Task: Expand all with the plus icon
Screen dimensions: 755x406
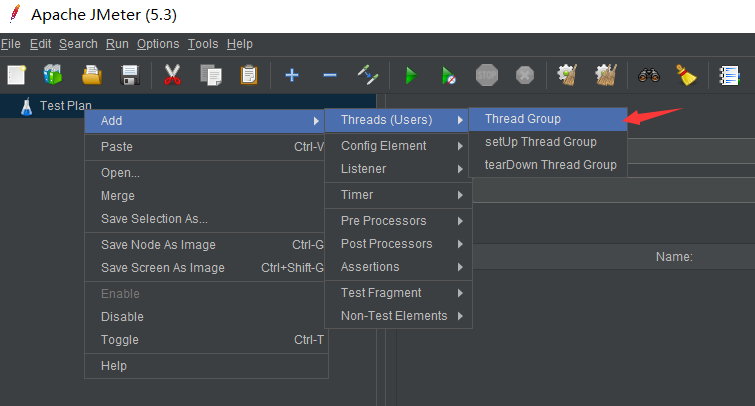Action: tap(292, 75)
